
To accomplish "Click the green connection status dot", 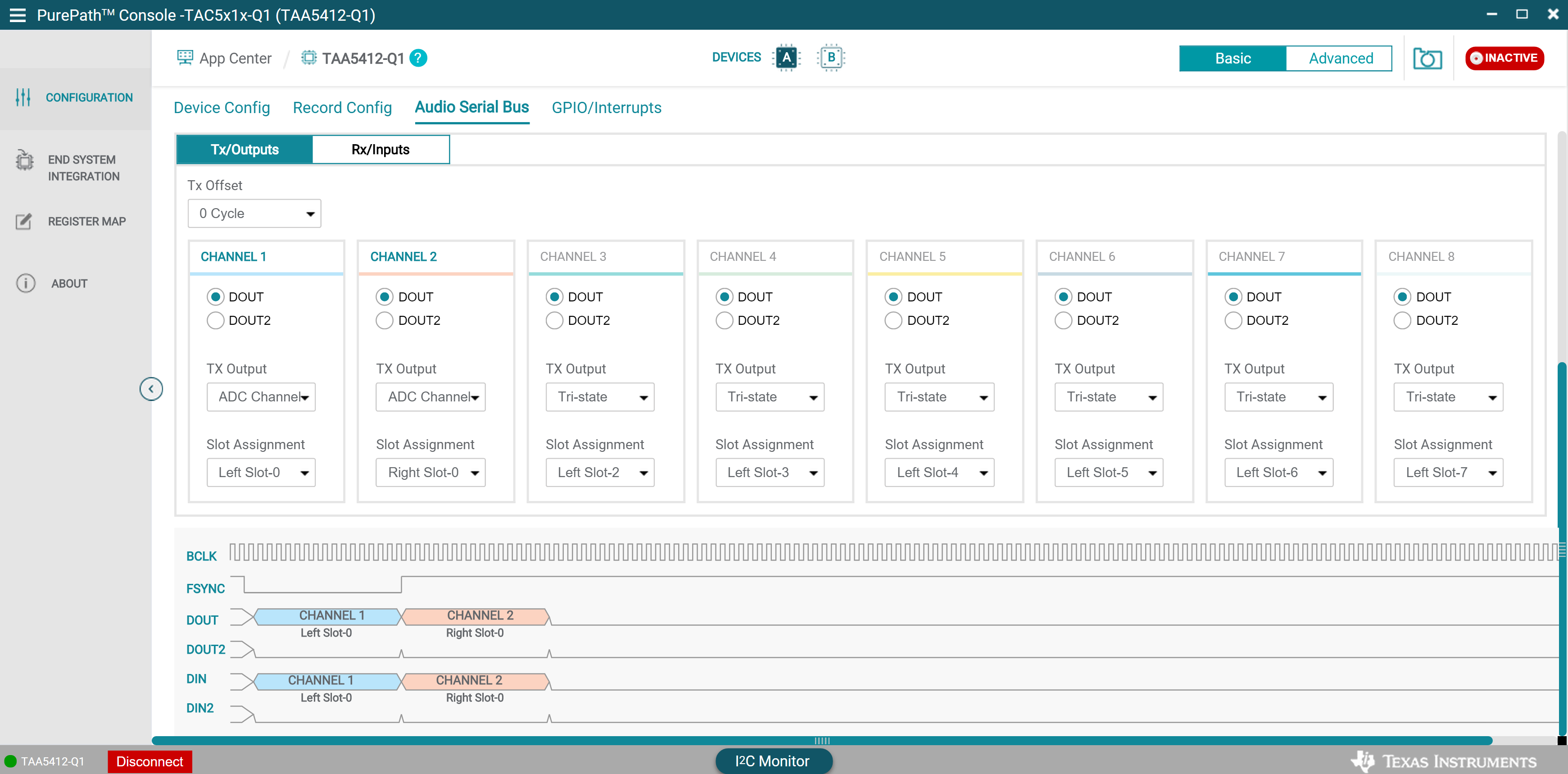I will point(10,760).
